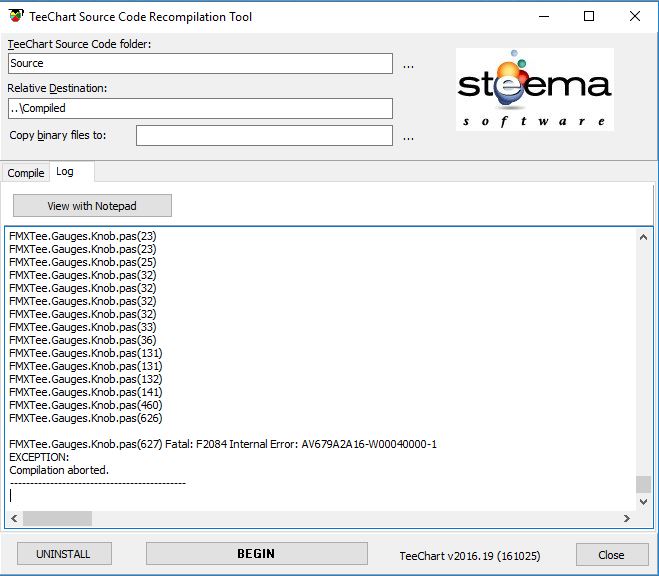Click the Close button at bottom right
The image size is (659, 576).
click(612, 555)
